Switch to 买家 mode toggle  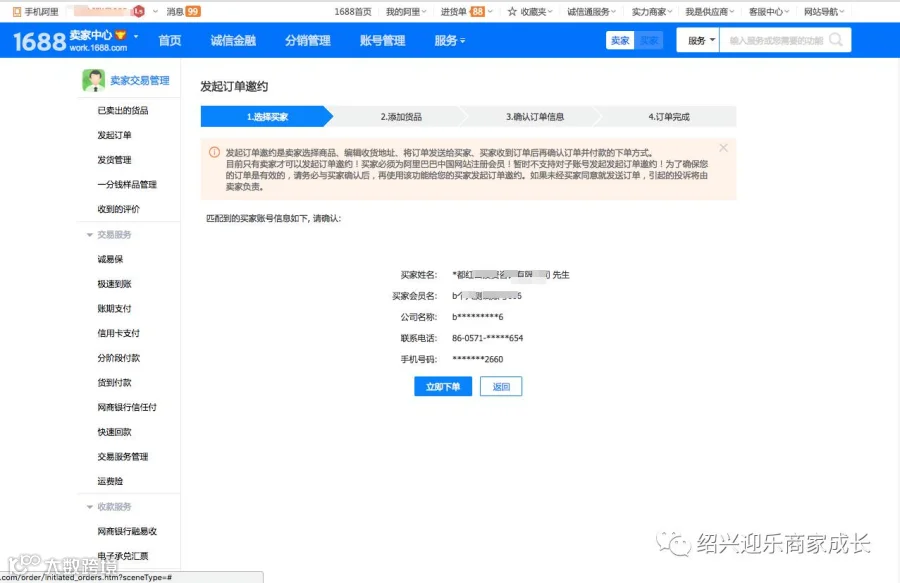pos(649,40)
